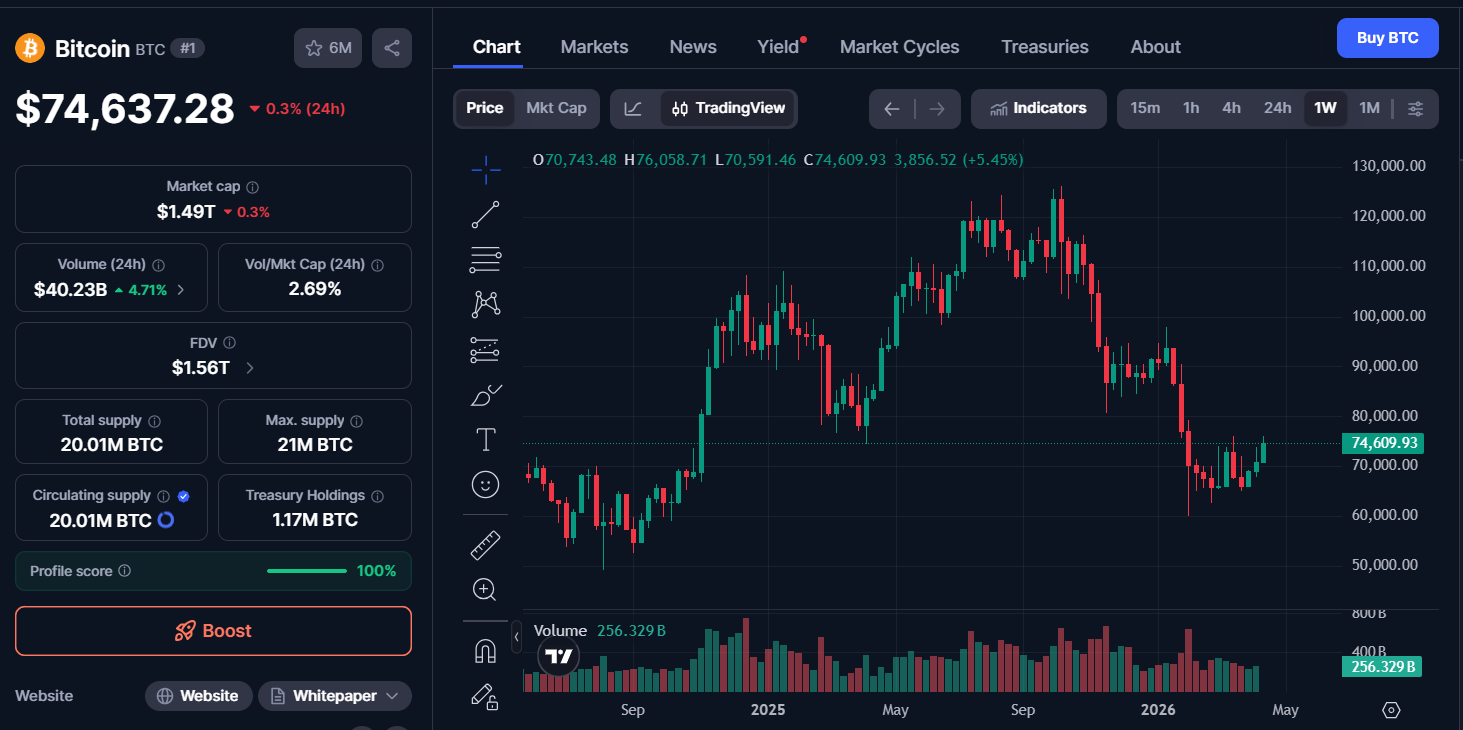This screenshot has height=730, width=1463.
Task: Click verified badge by Circulating supply
Action: click(x=183, y=496)
